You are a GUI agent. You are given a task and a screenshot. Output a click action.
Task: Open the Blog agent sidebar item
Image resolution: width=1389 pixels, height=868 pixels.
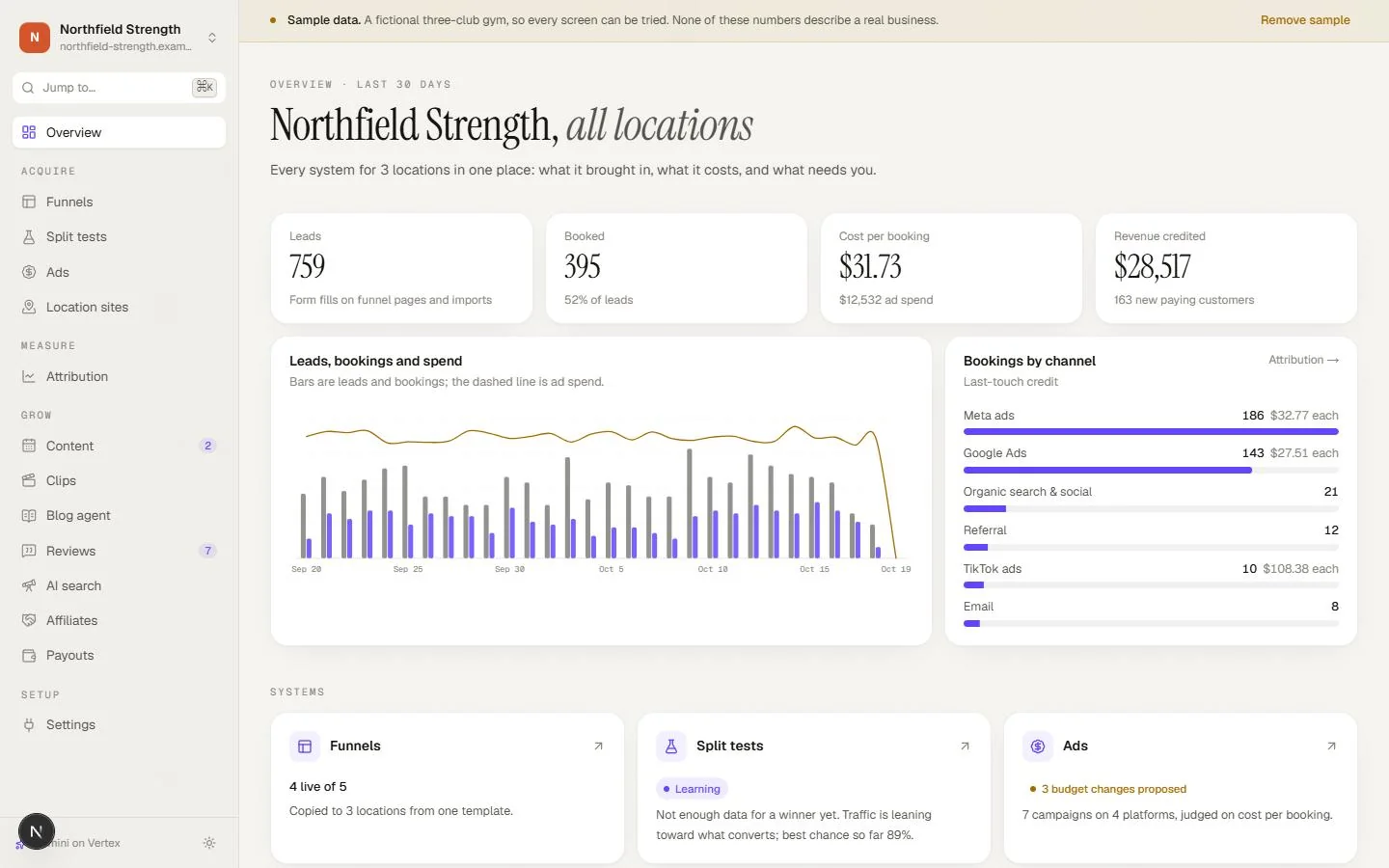tap(119, 515)
